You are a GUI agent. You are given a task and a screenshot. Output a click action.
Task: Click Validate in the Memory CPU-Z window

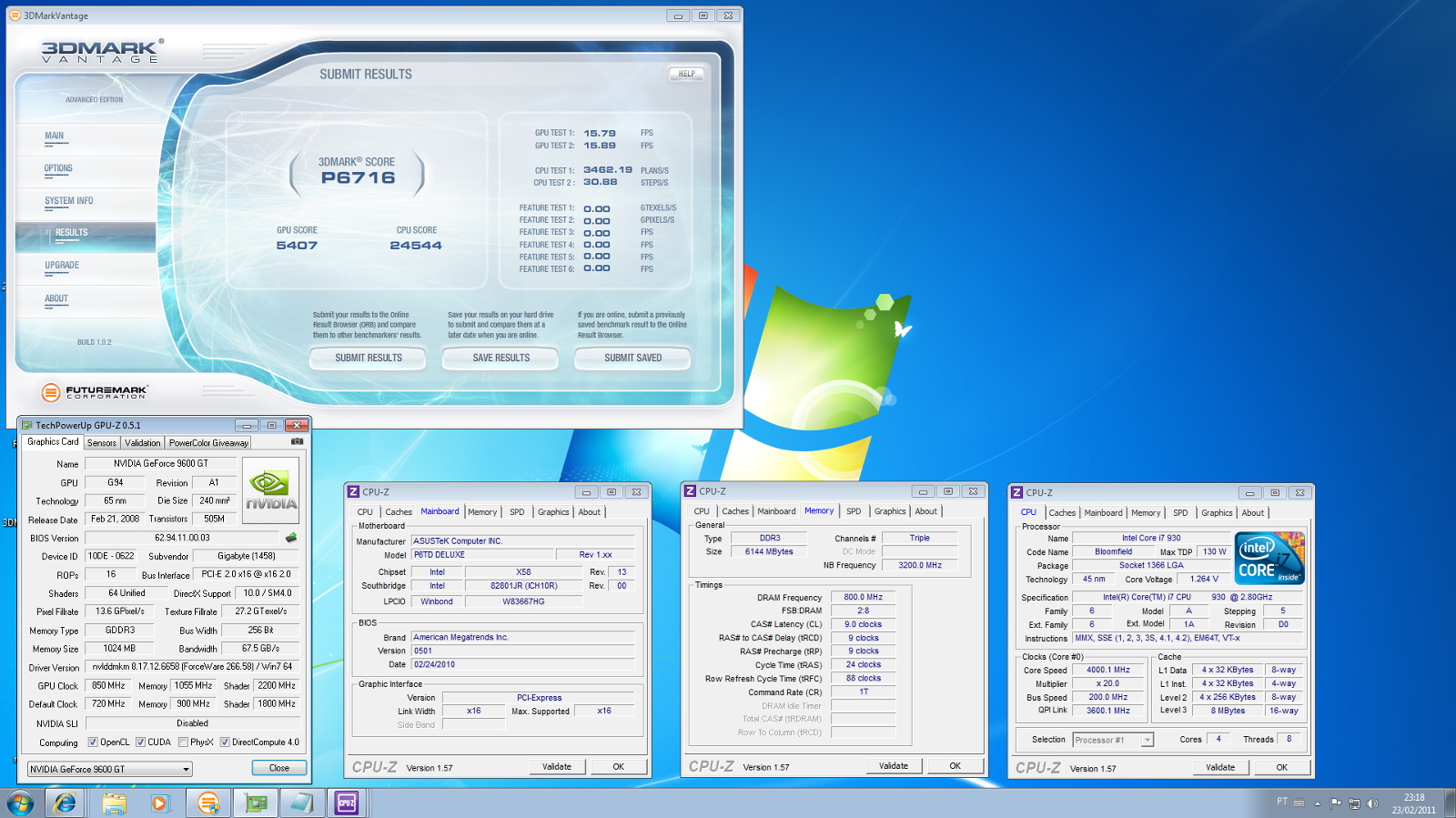(894, 766)
